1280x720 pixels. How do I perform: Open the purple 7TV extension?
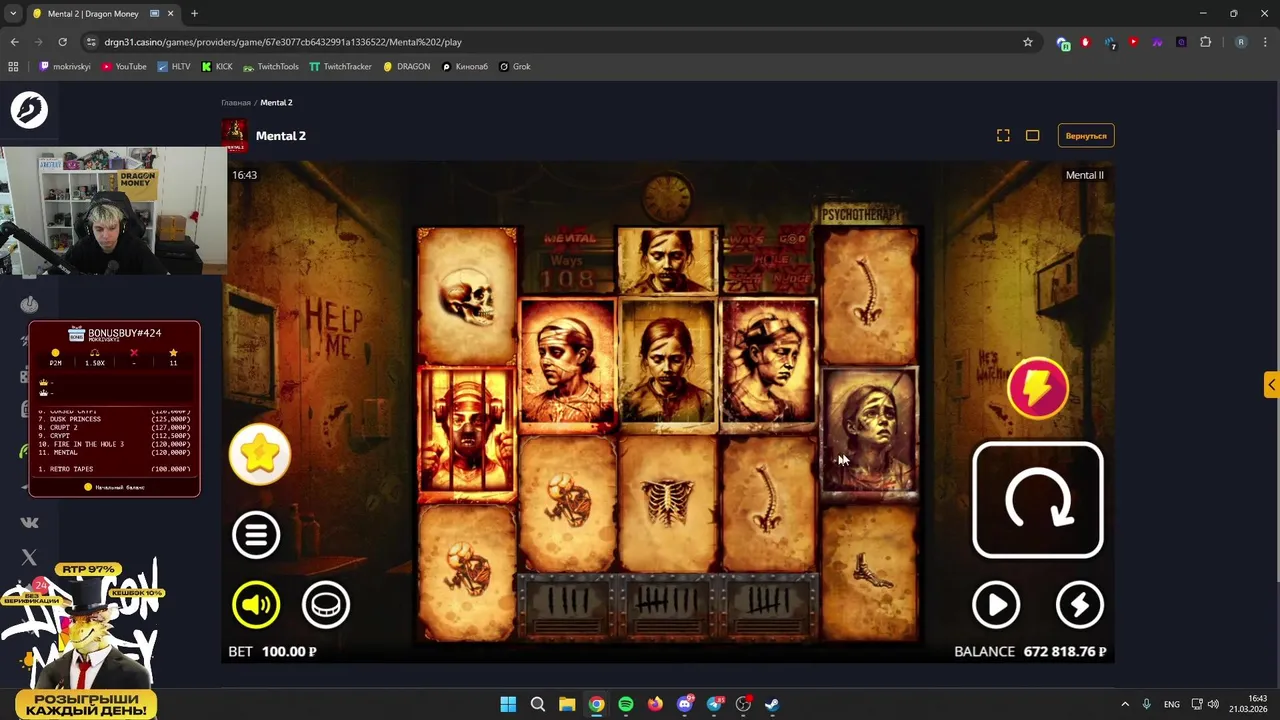(x=1157, y=42)
